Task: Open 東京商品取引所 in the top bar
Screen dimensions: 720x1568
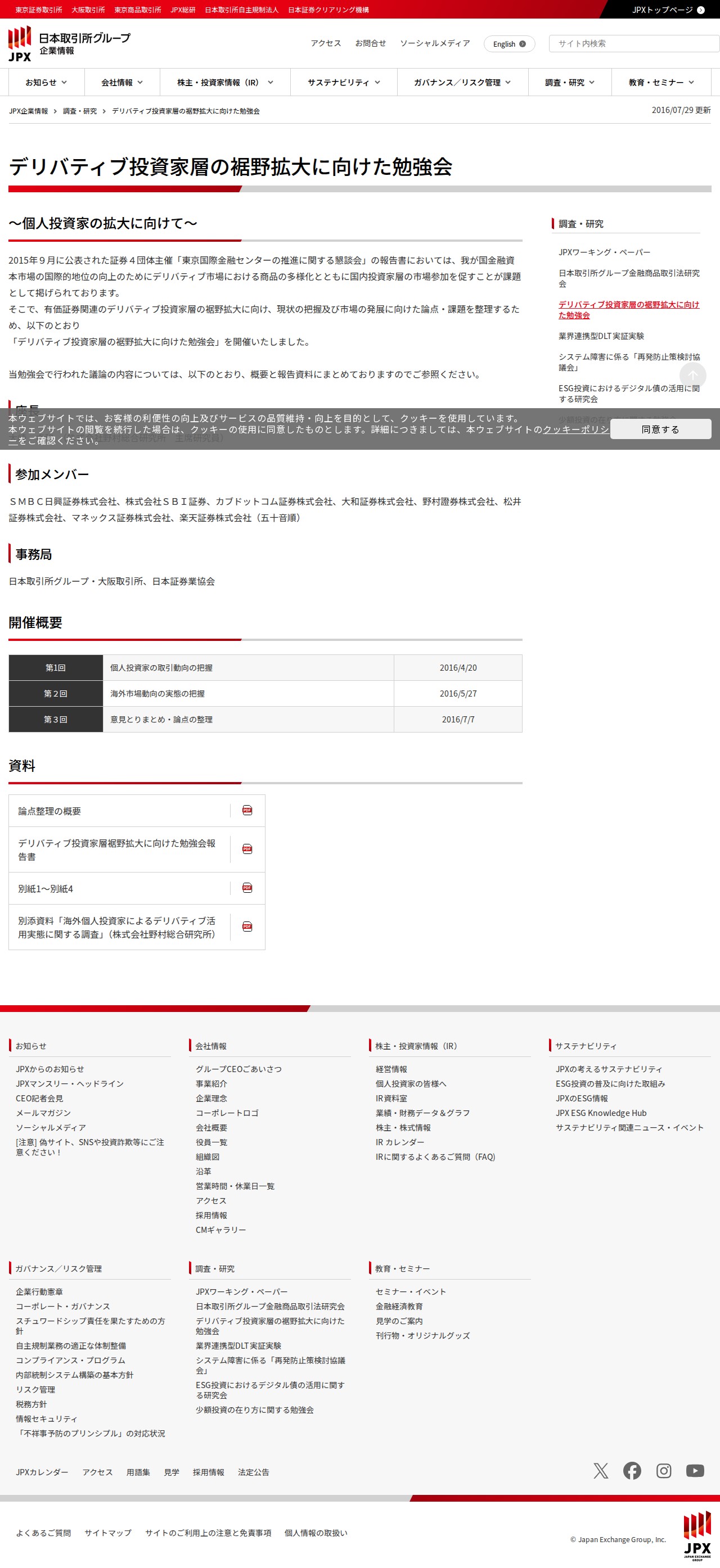Action: (x=138, y=10)
